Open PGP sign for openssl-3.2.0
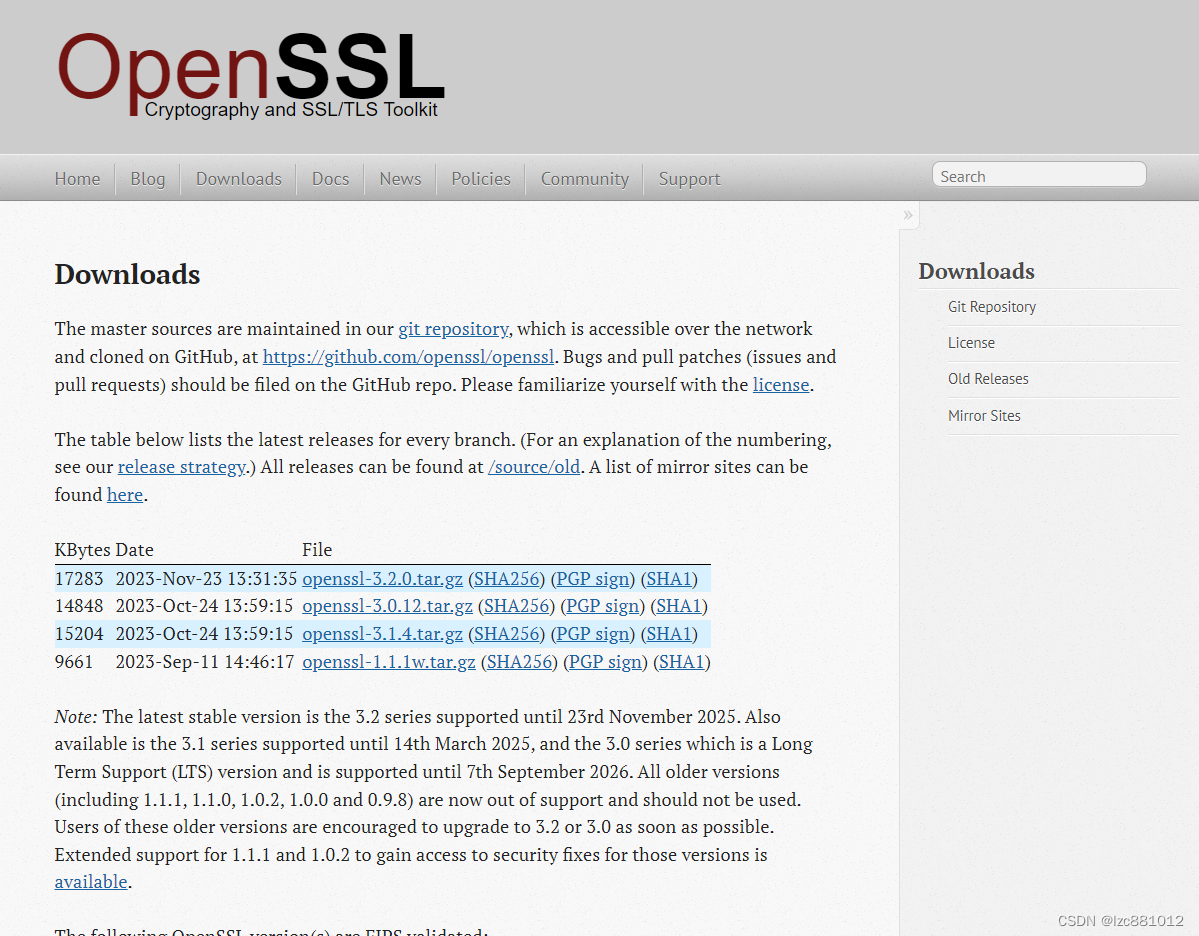Screen dimensions: 1199x936 coord(593,579)
